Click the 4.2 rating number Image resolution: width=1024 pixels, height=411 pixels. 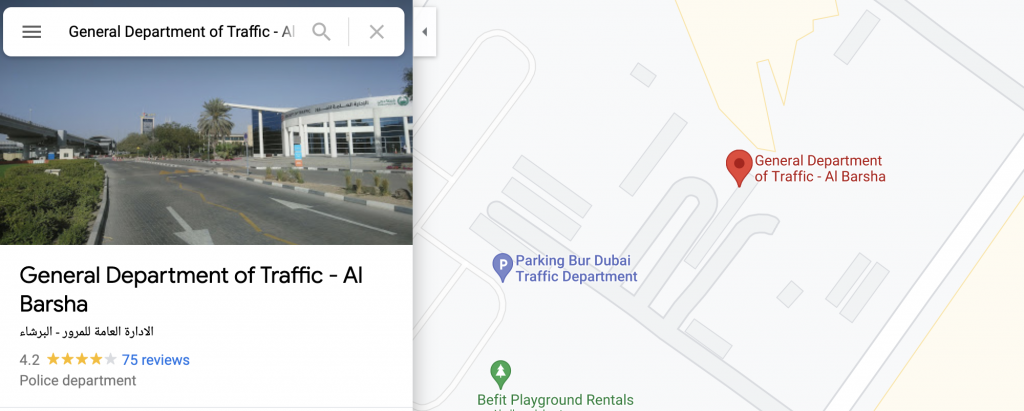[29, 360]
